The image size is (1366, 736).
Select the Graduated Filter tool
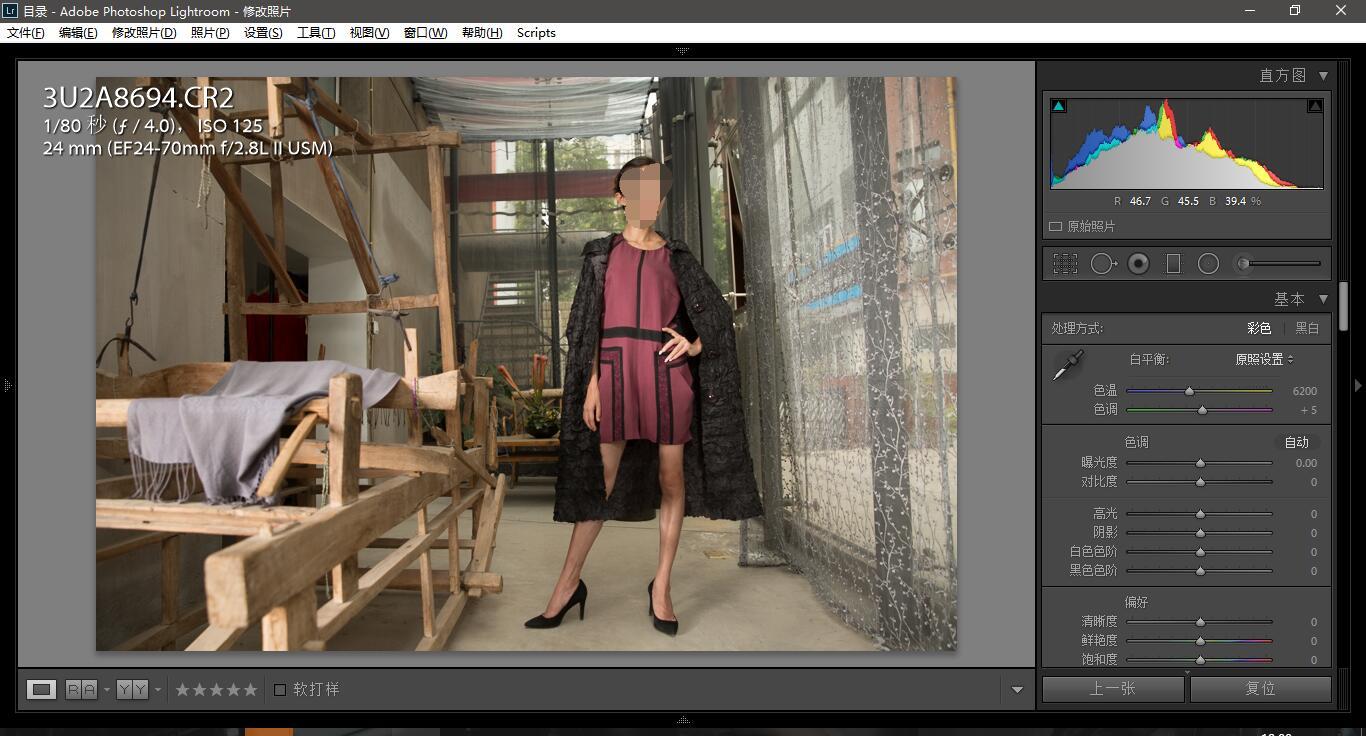point(1173,264)
